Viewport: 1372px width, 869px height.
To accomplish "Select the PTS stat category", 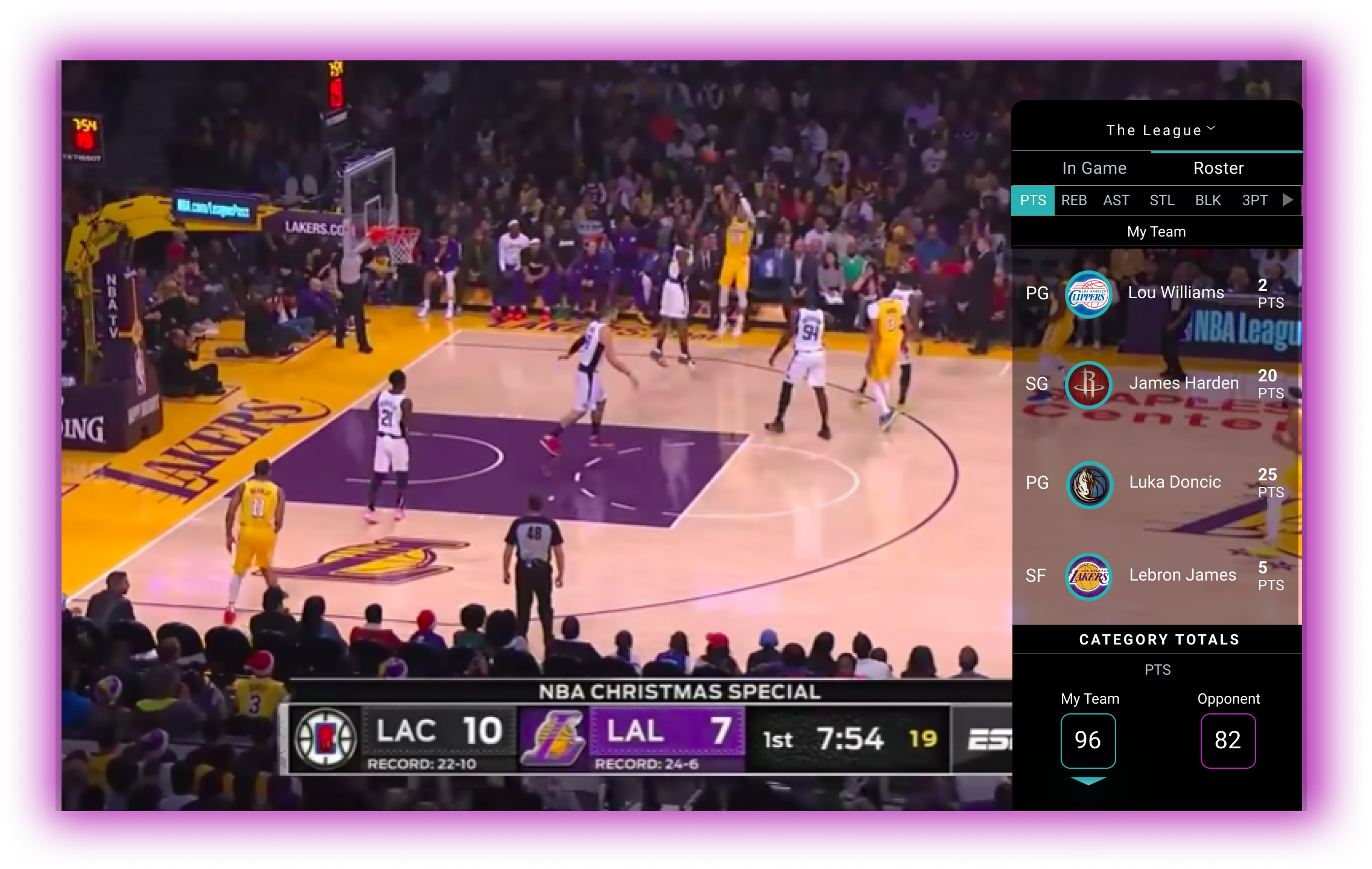I will pos(1032,200).
